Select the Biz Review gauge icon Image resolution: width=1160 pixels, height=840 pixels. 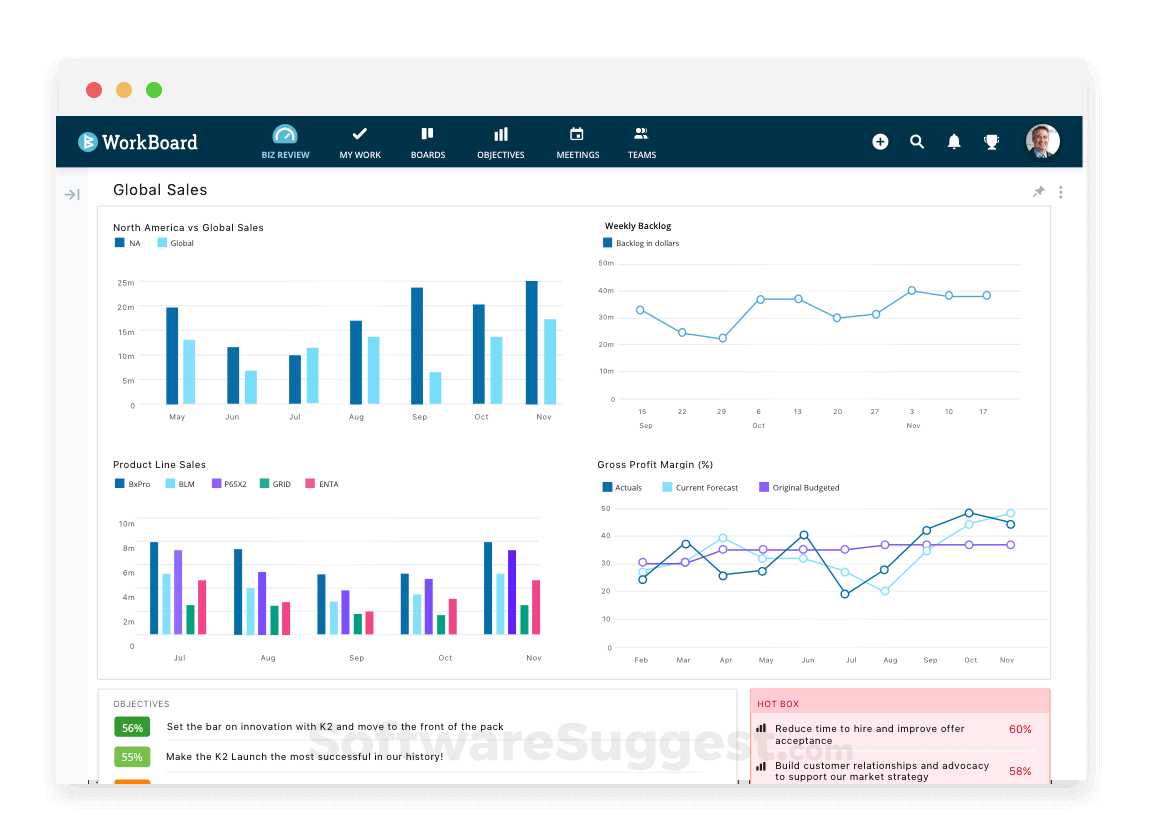pyautogui.click(x=285, y=141)
